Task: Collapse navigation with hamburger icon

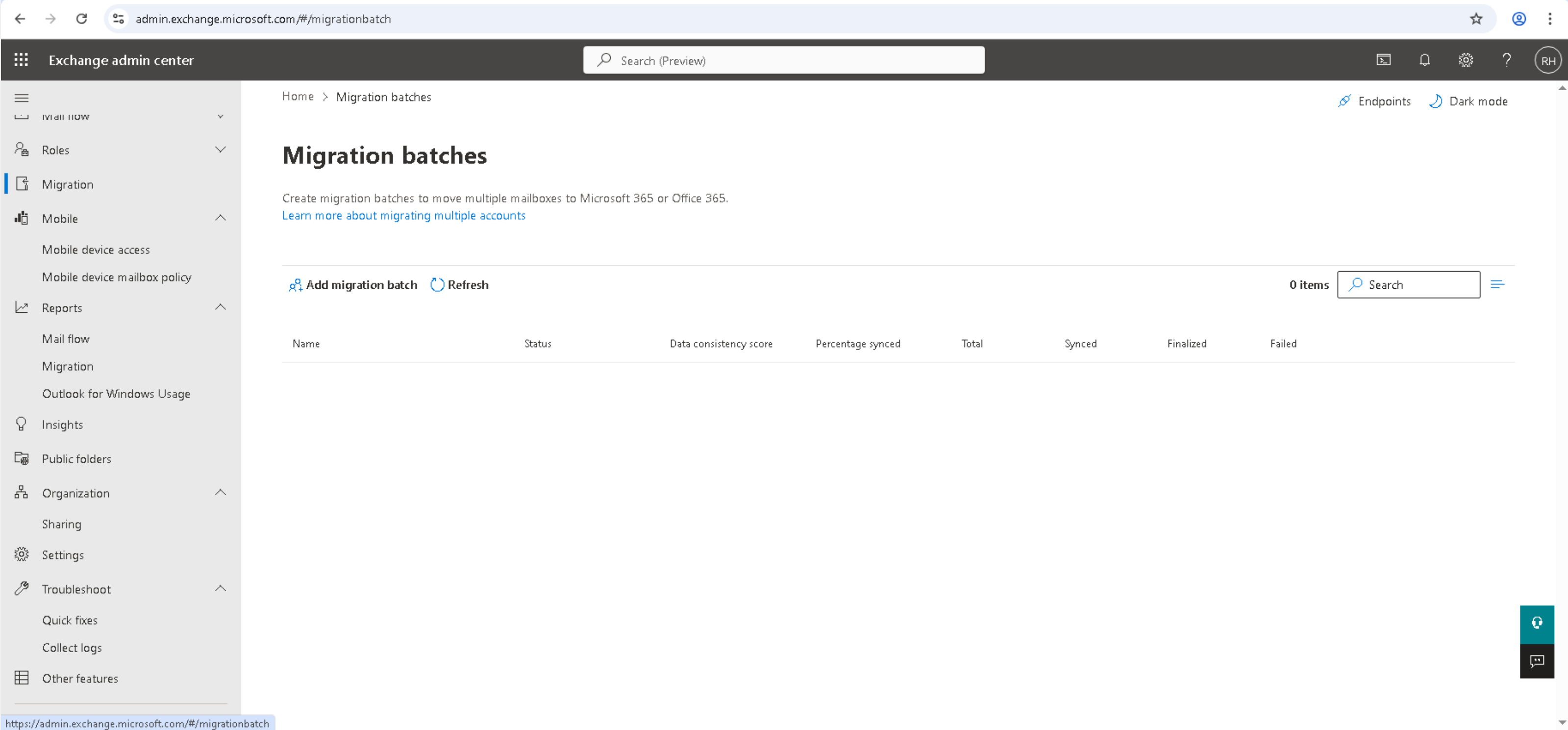Action: pos(21,98)
